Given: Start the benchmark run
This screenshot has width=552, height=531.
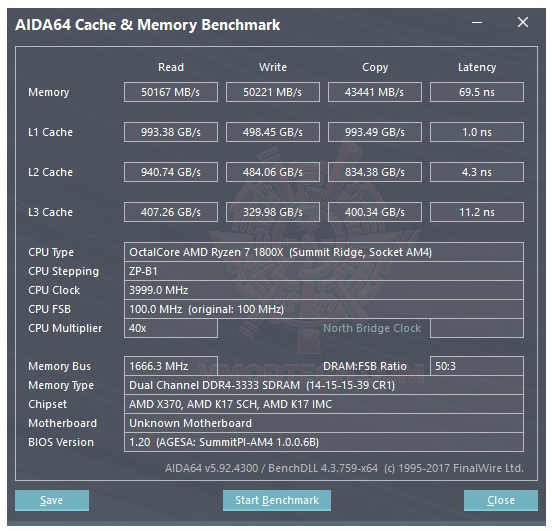Looking at the screenshot, I should [x=277, y=500].
